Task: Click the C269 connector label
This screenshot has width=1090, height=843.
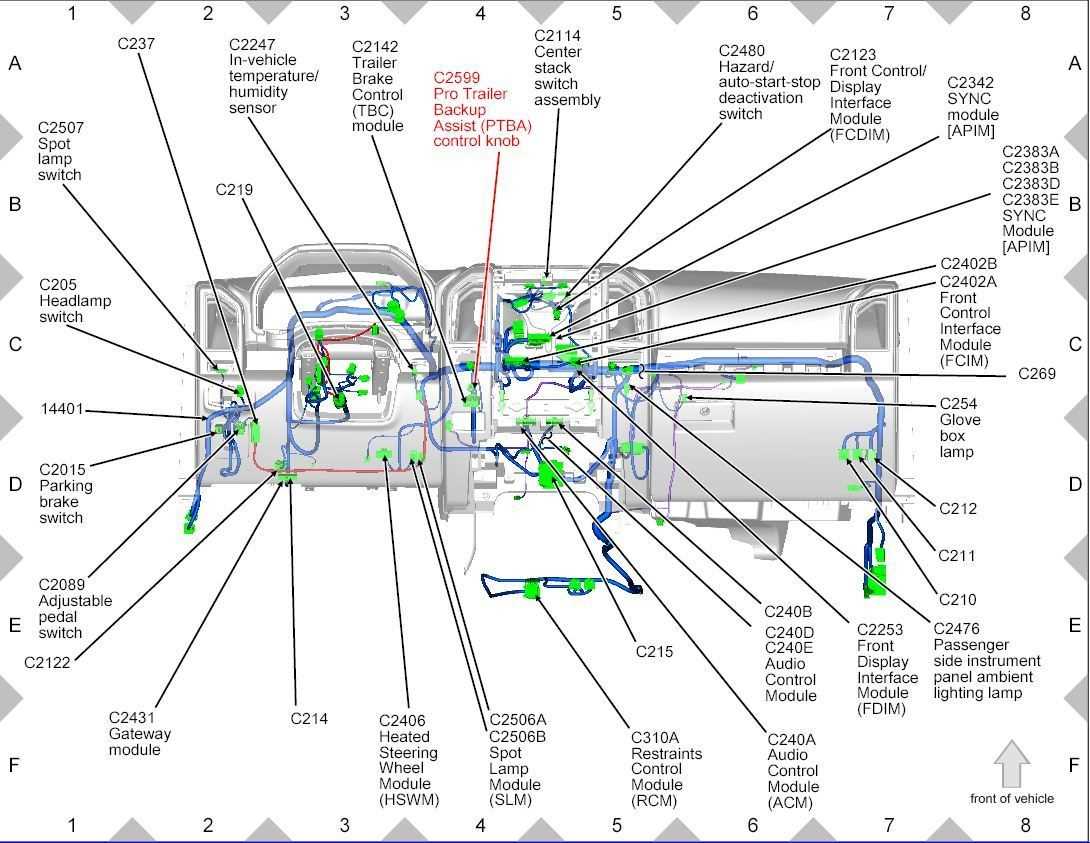Action: 1036,374
